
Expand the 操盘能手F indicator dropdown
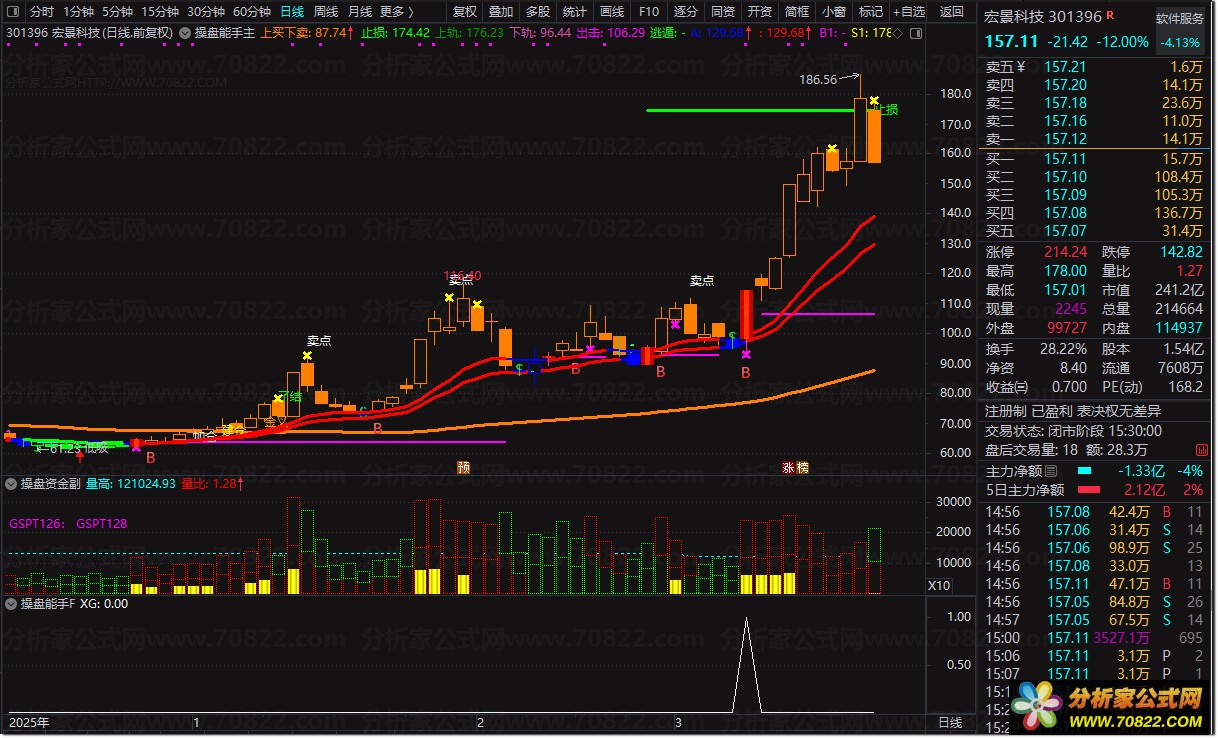coord(12,603)
